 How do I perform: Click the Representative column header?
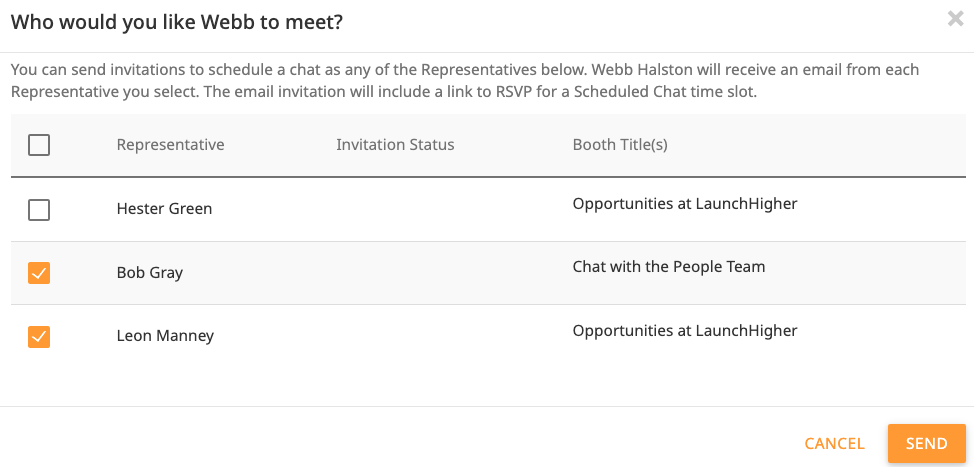click(x=171, y=145)
